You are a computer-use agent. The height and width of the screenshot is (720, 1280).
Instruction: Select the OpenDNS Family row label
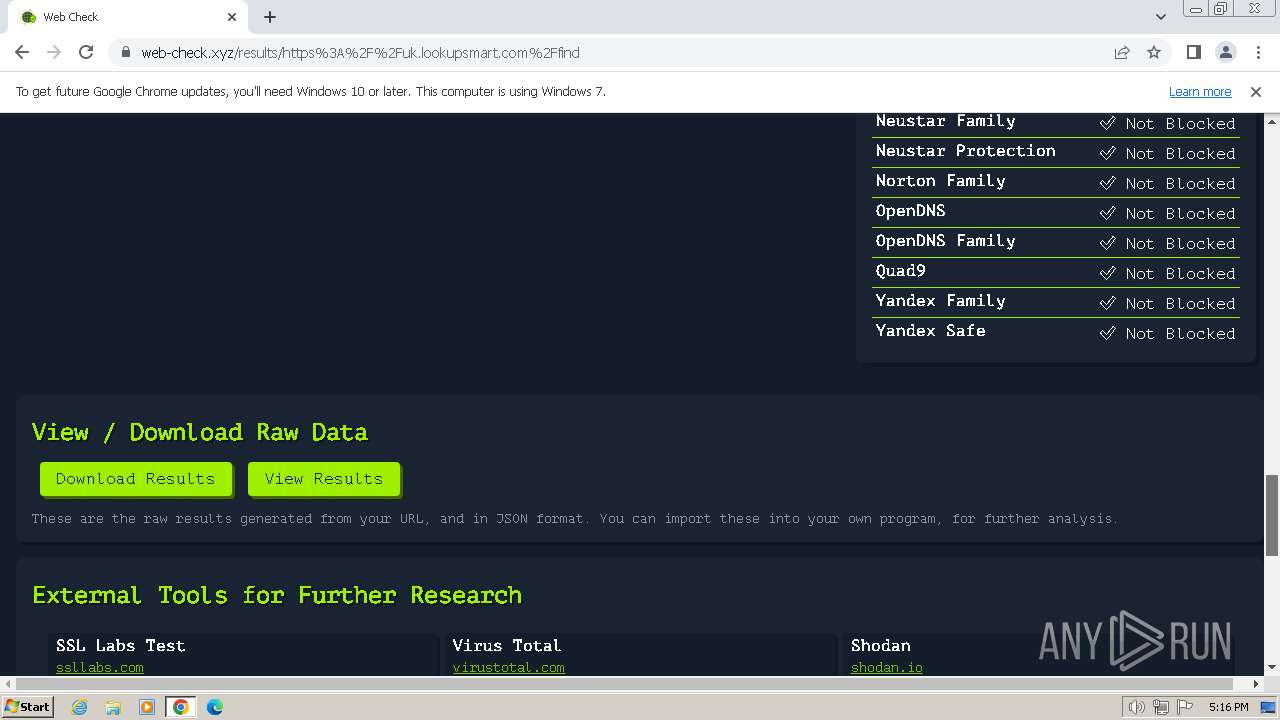pos(945,241)
